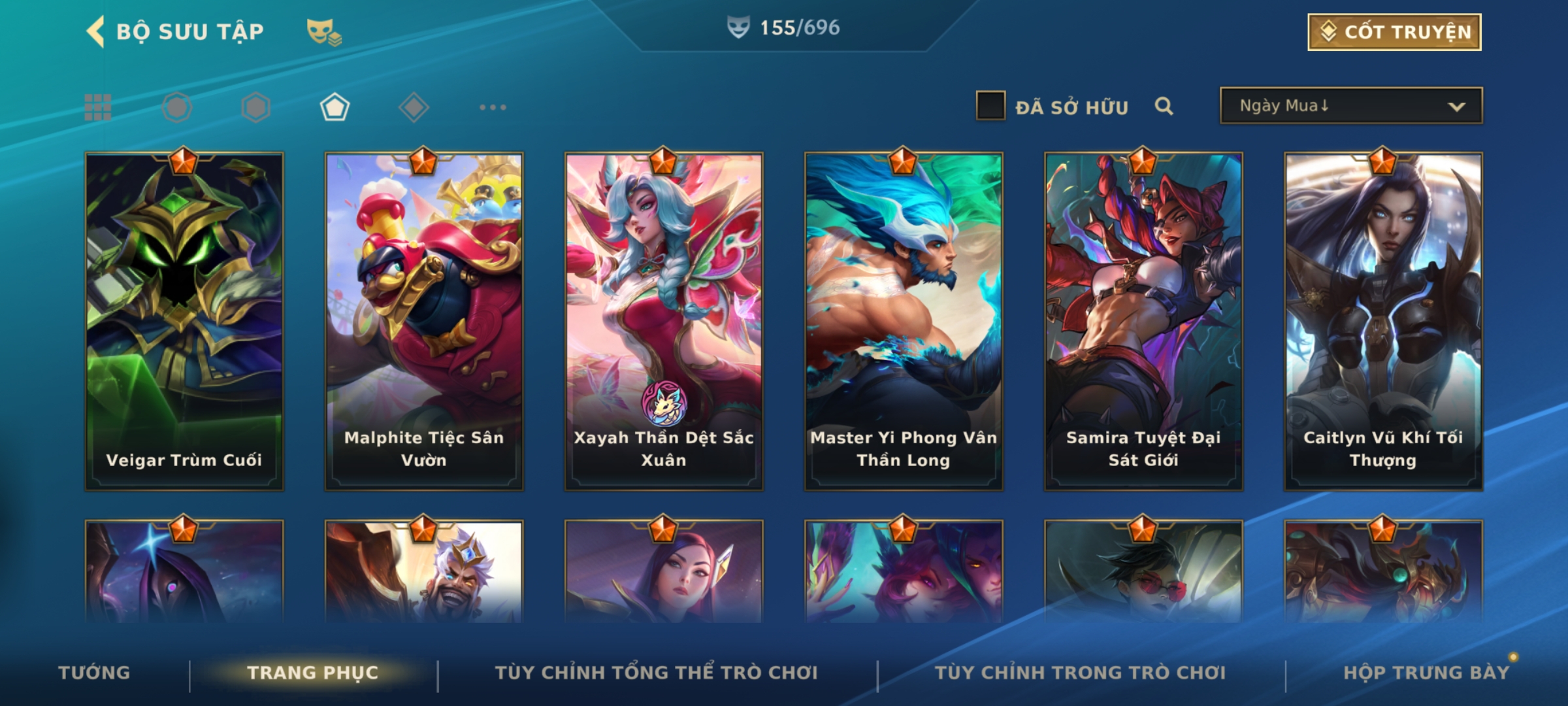Select the pentagon rarity filter icon

335,107
